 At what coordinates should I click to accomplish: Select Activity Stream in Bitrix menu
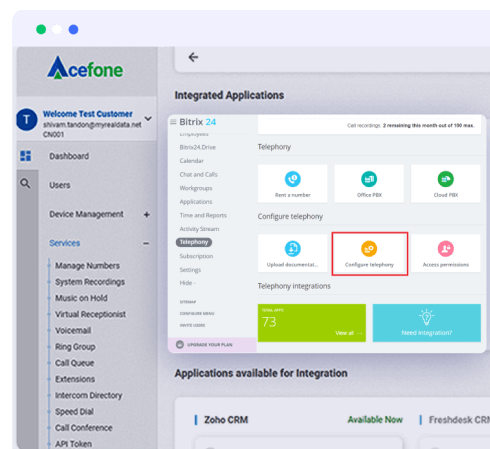[x=199, y=229]
